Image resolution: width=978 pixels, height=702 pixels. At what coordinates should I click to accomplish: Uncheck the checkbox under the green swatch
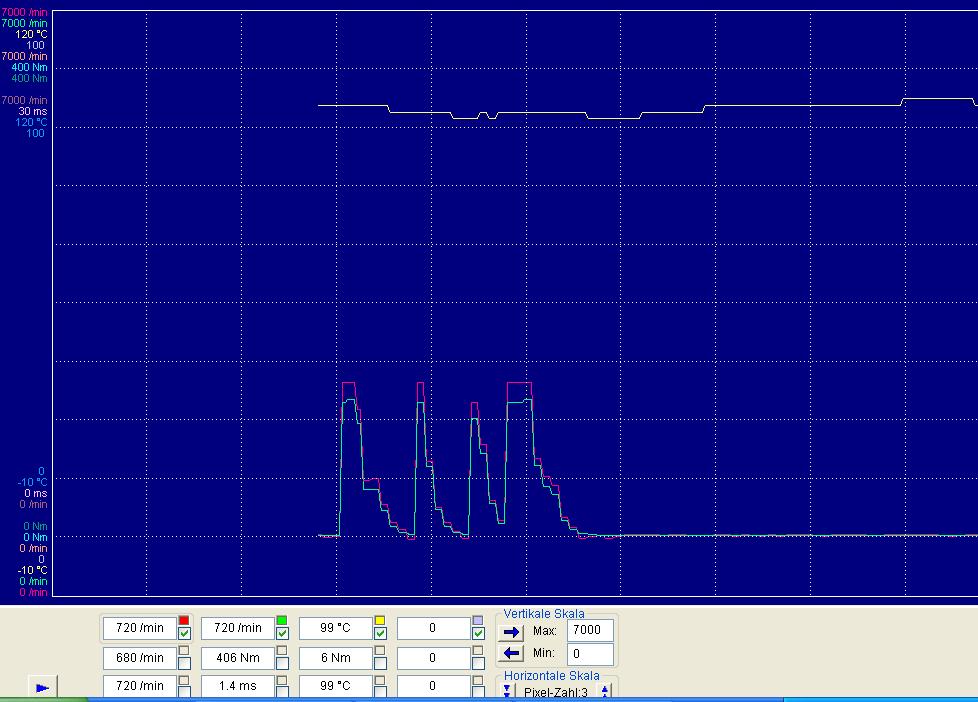(282, 634)
